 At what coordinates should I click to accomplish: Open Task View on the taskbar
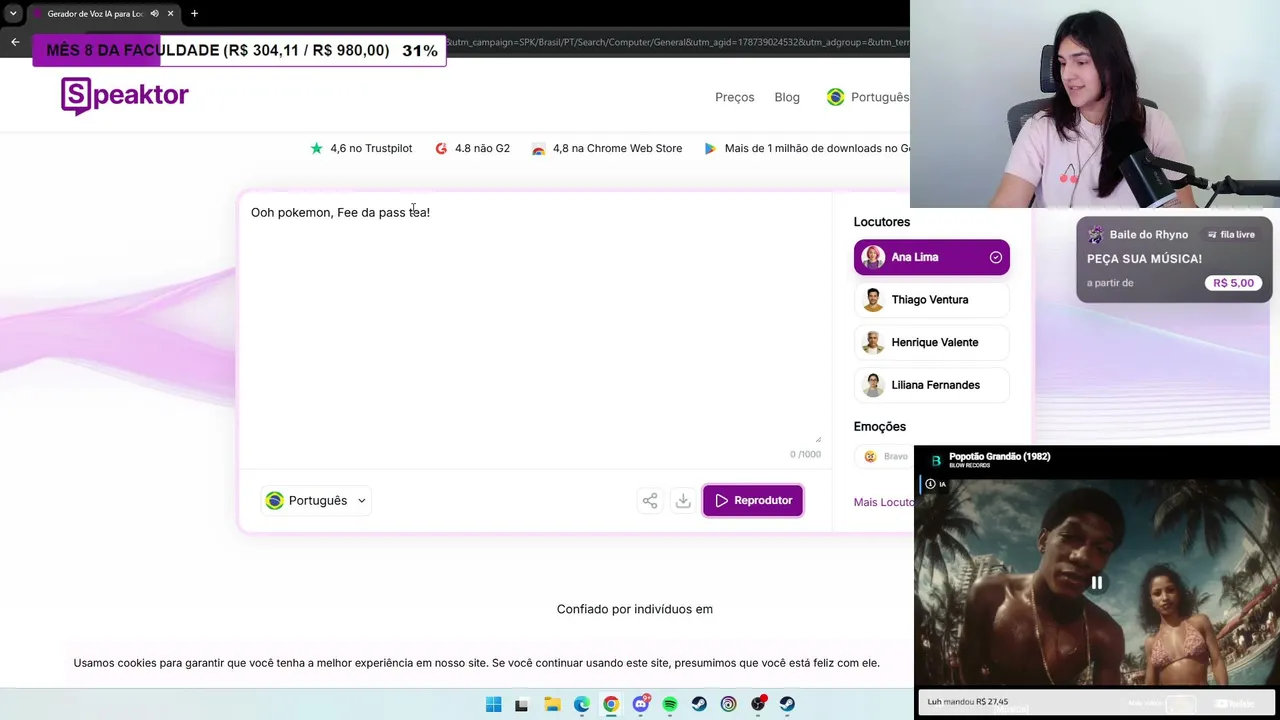click(x=521, y=704)
